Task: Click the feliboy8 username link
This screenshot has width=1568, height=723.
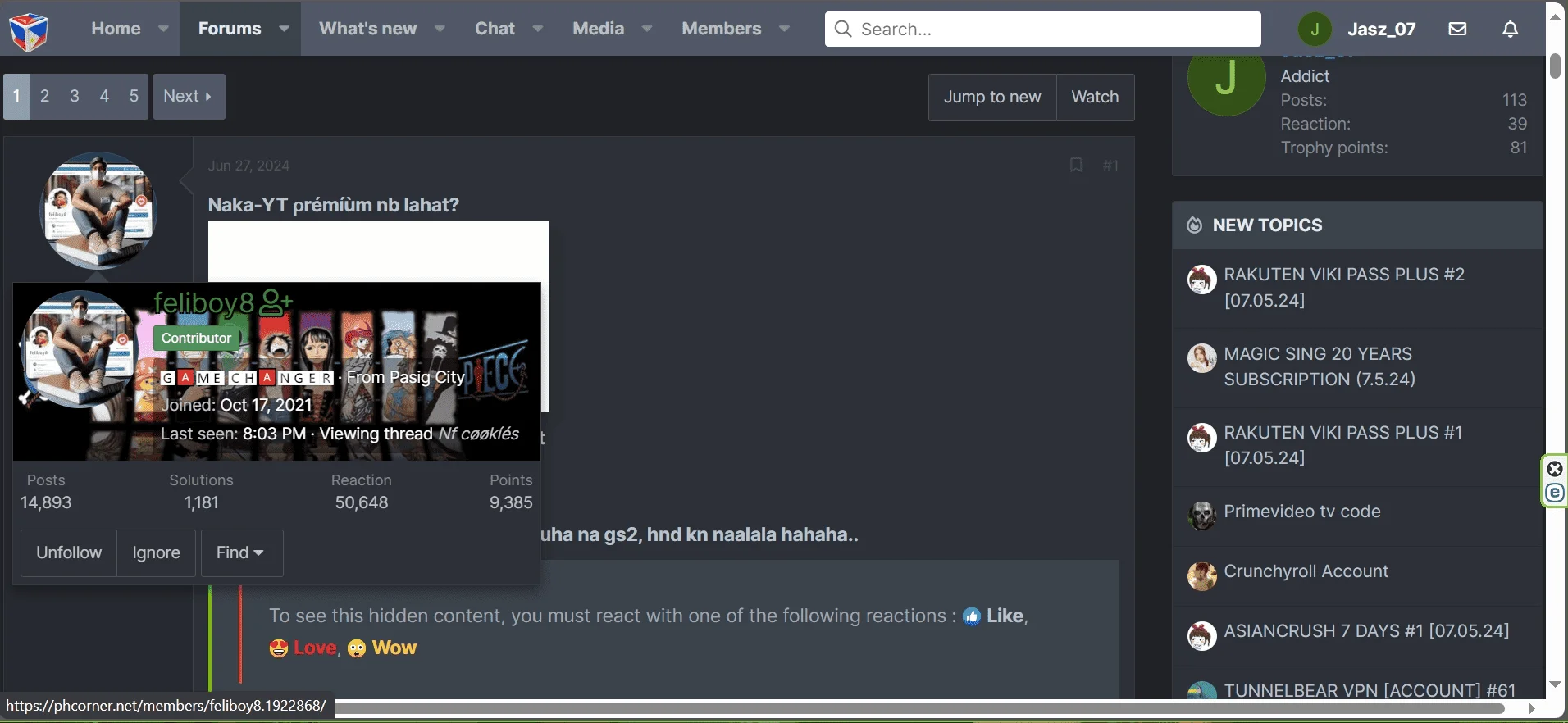Action: tap(204, 303)
